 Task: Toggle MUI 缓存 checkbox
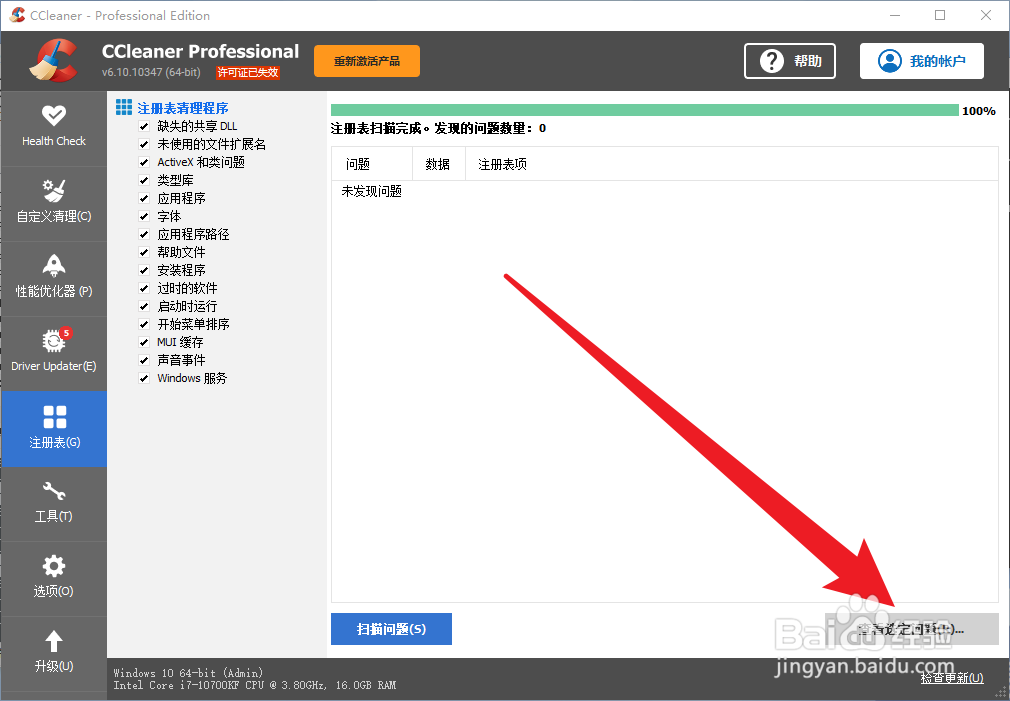(144, 342)
